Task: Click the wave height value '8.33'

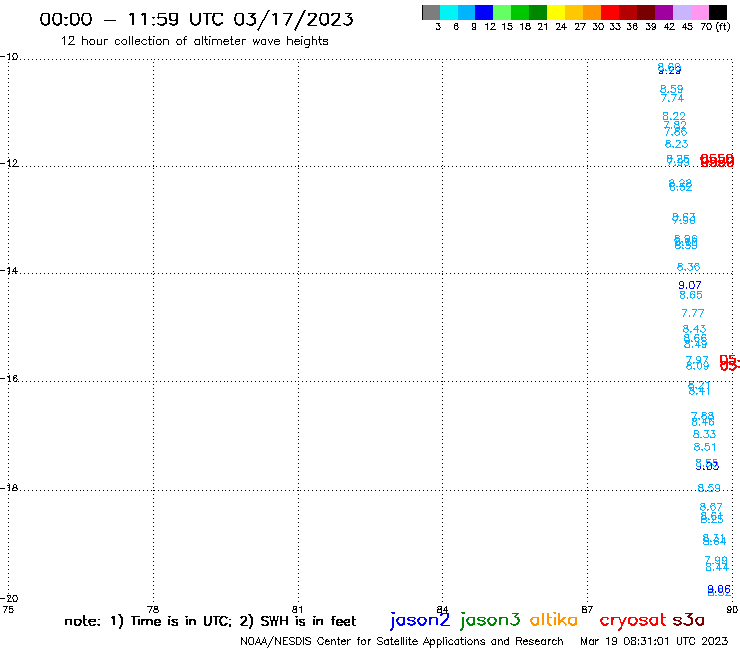Action: pyautogui.click(x=704, y=434)
